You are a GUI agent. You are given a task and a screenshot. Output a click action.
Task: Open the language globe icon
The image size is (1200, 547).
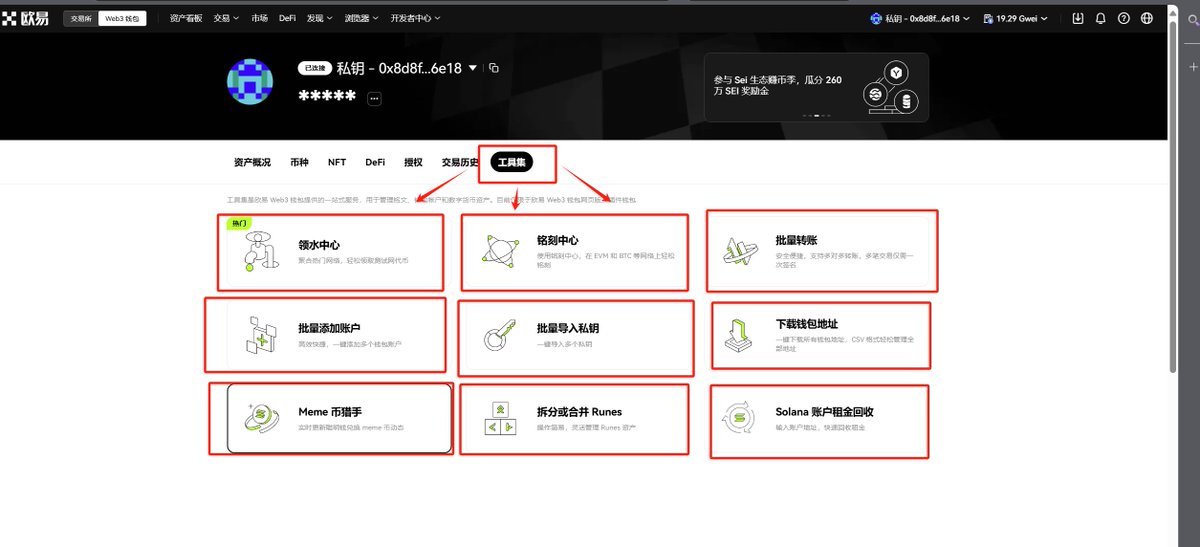tap(1147, 18)
